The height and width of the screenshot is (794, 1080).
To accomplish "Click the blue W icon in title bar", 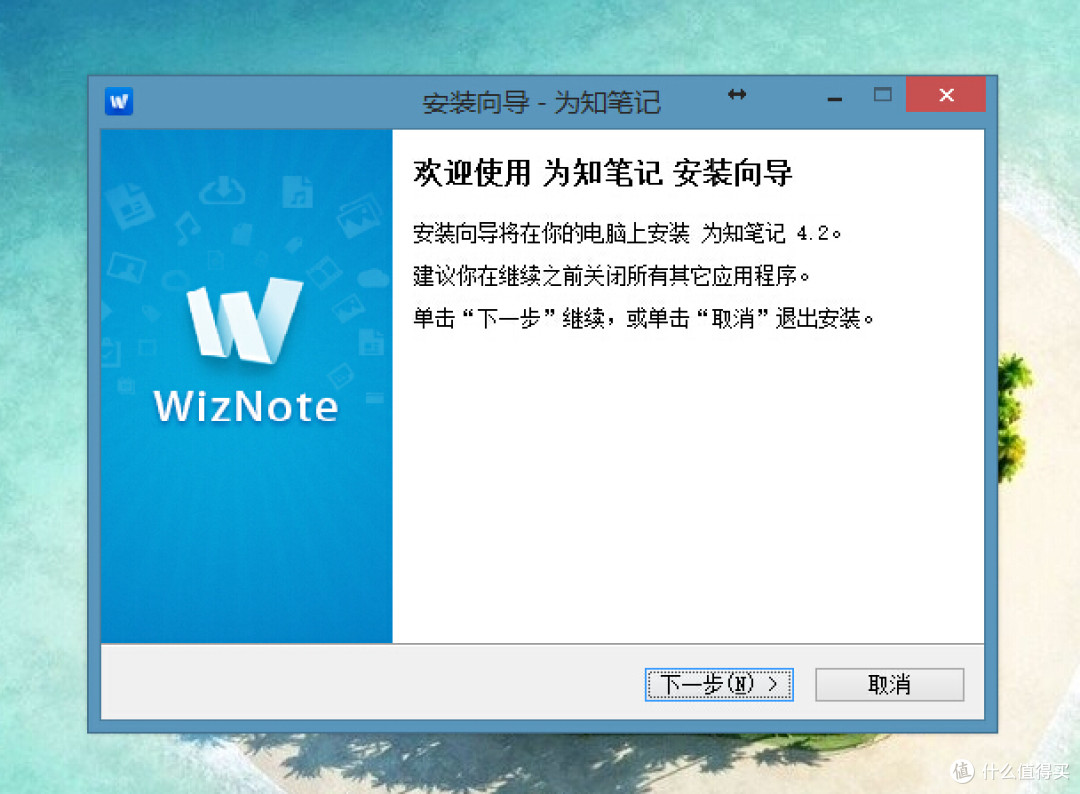I will click(x=119, y=102).
